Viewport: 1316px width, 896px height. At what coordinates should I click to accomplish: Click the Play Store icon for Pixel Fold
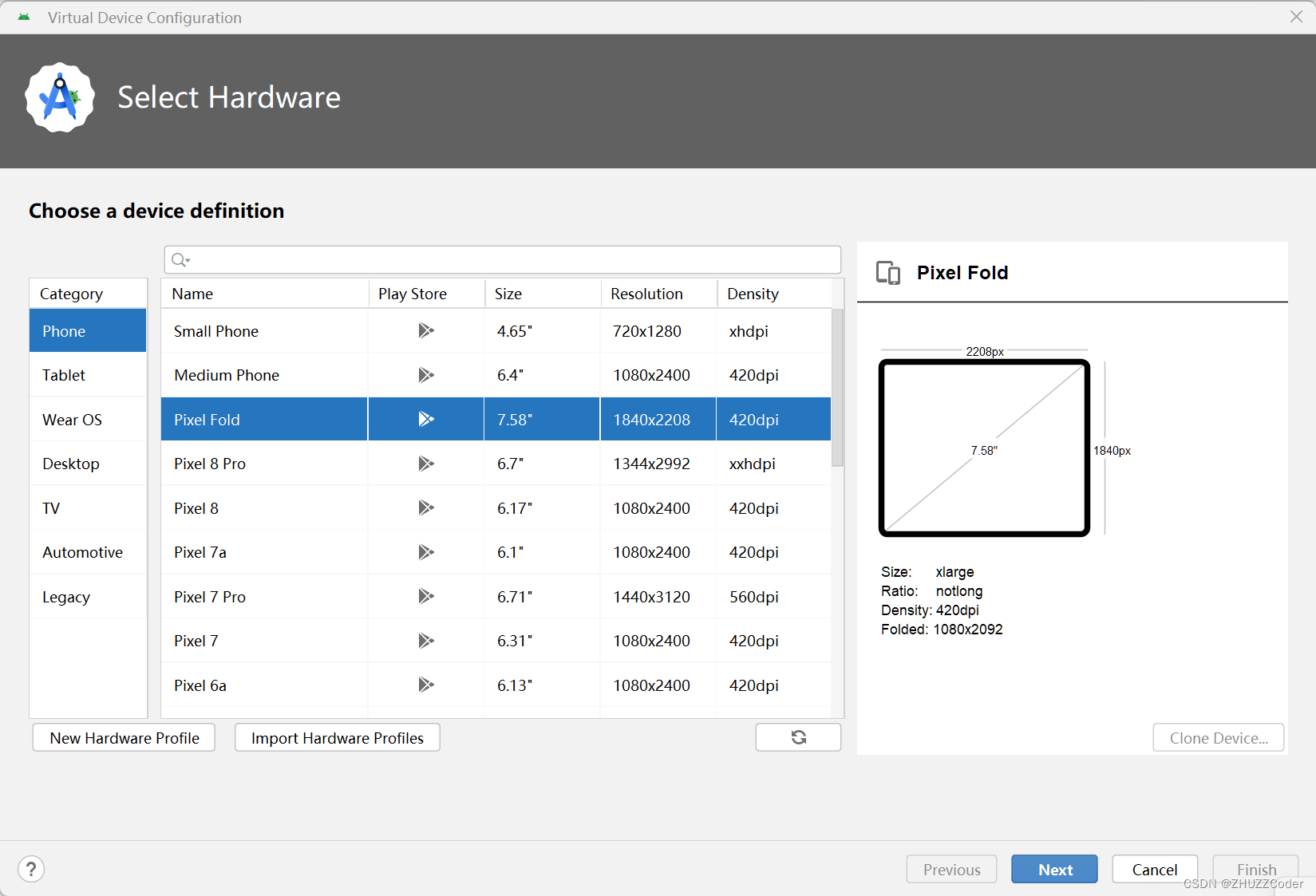coord(426,419)
